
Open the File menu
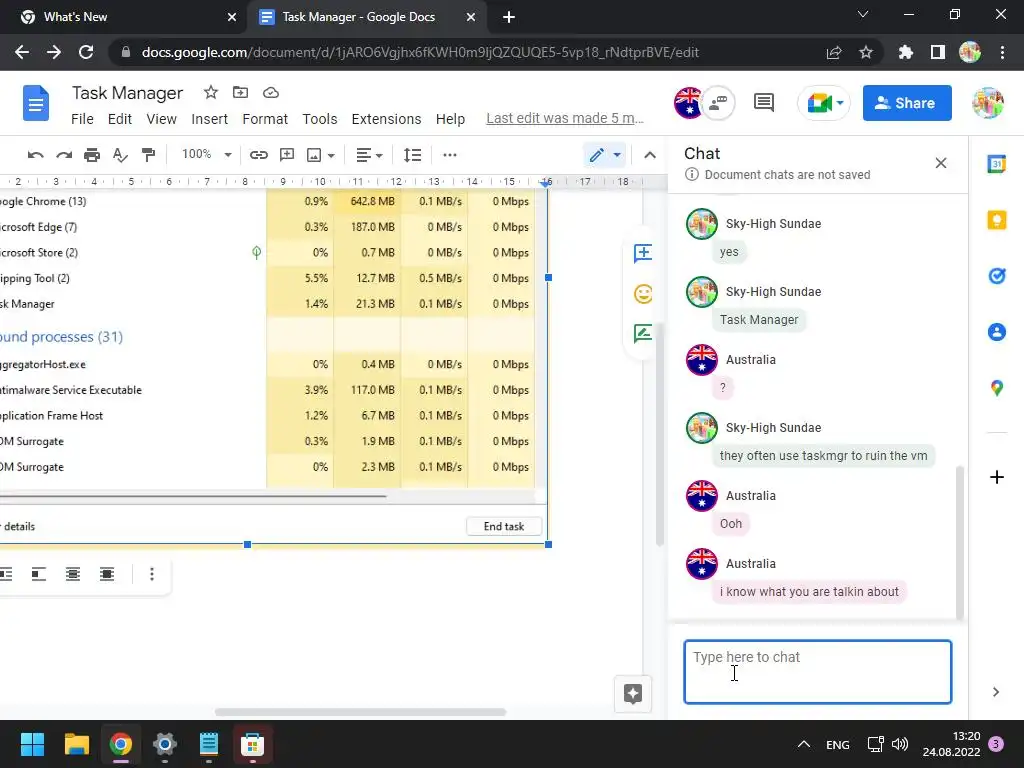(82, 119)
